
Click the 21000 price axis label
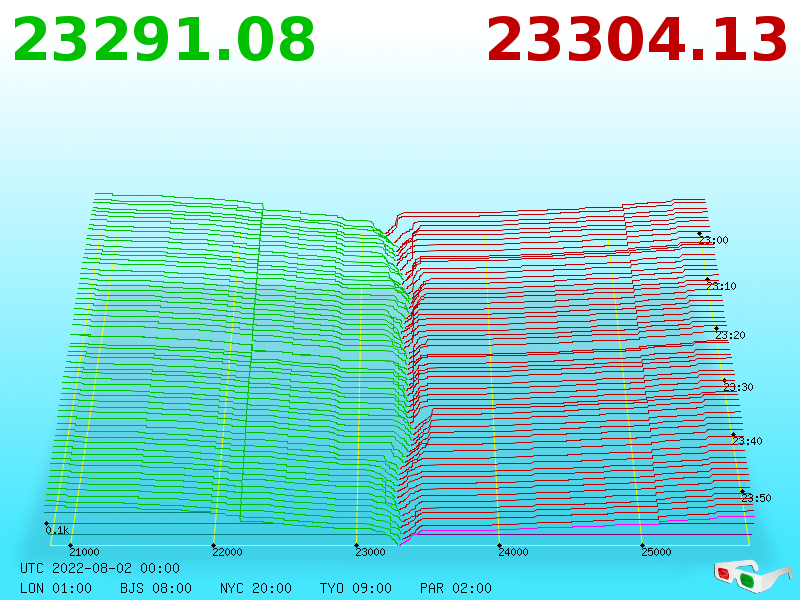coord(85,552)
